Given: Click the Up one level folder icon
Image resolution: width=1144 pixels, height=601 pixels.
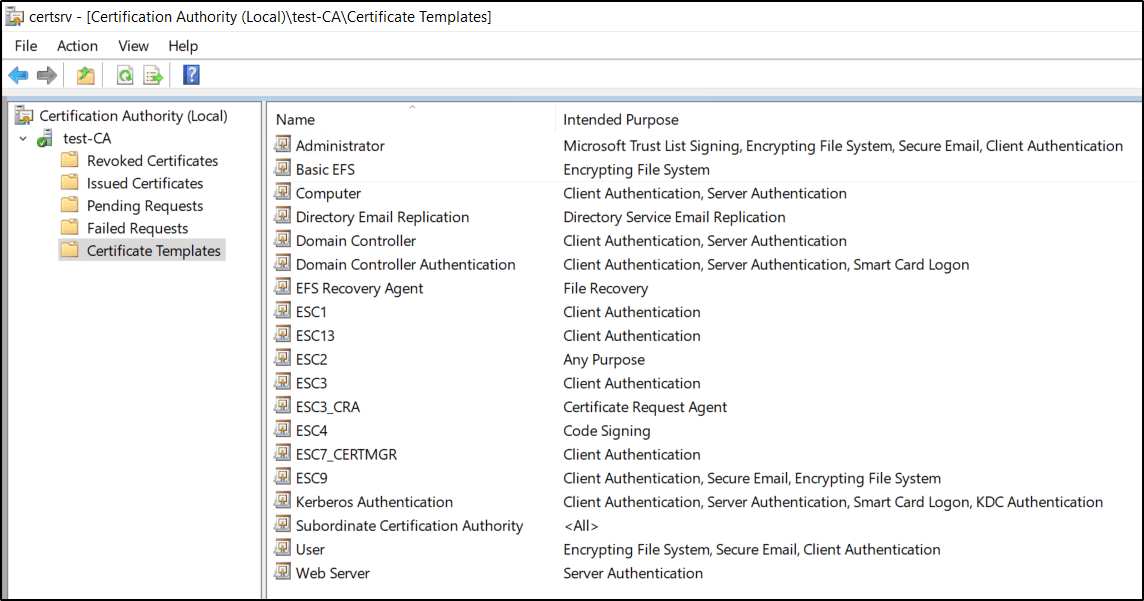Looking at the screenshot, I should coord(86,75).
